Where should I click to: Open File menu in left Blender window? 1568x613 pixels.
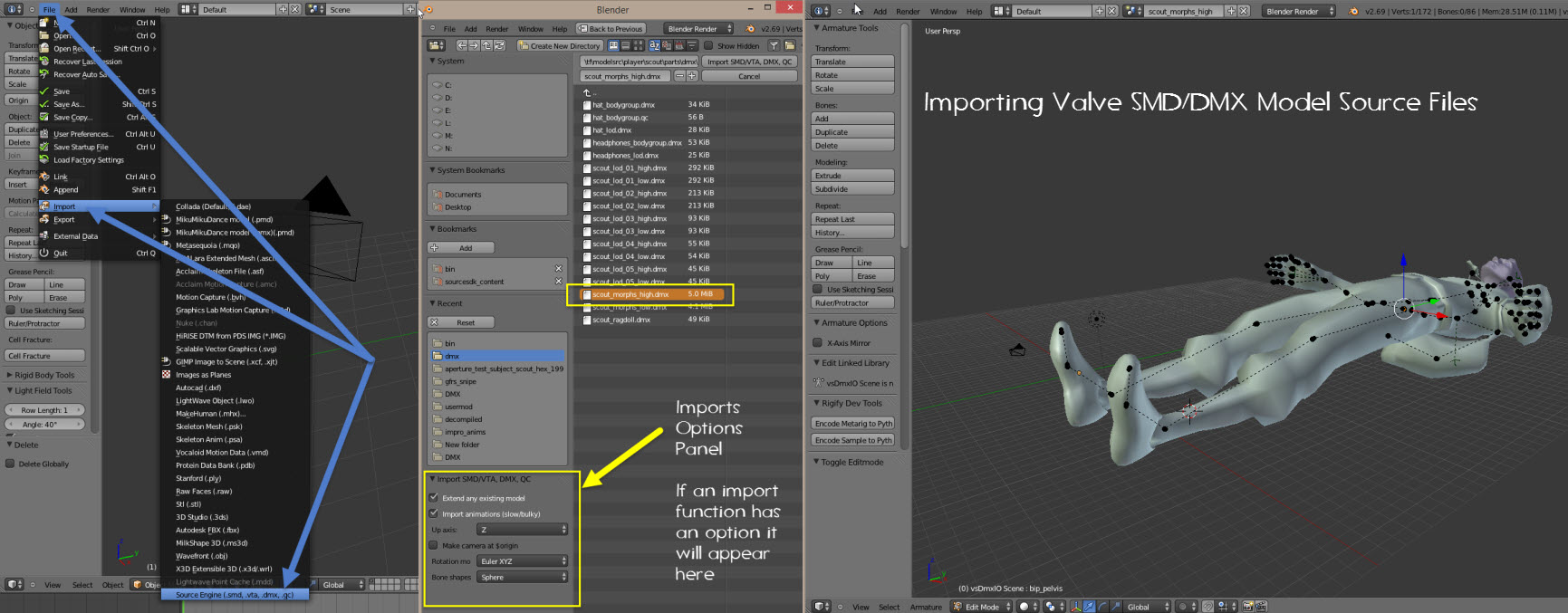click(x=49, y=10)
